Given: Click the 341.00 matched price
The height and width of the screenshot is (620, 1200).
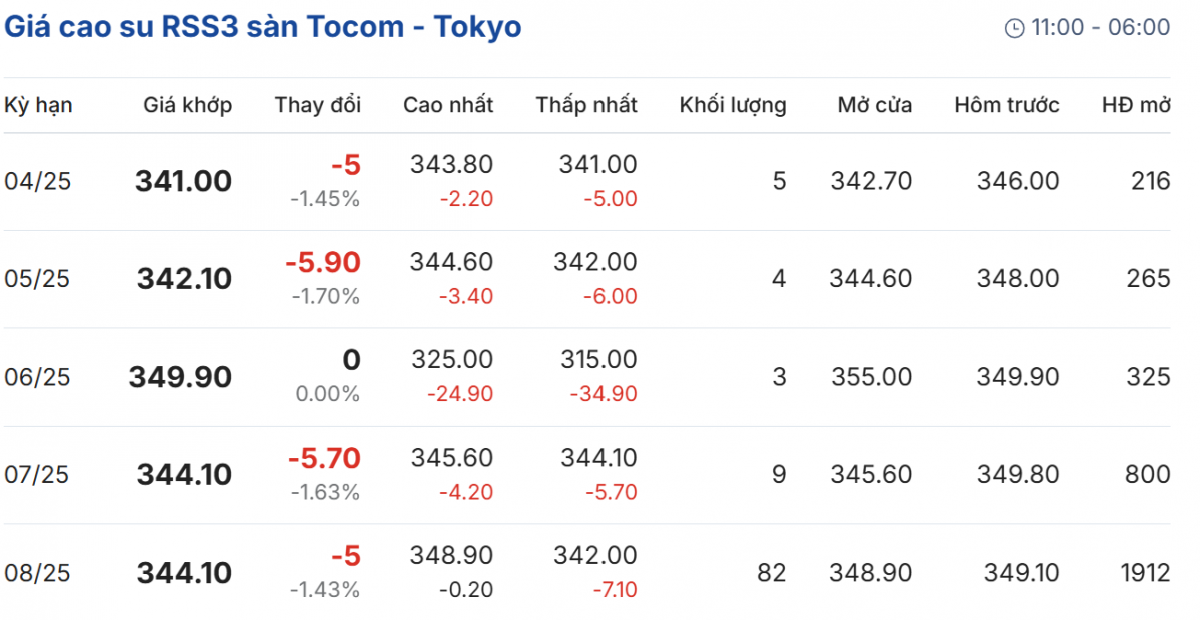Looking at the screenshot, I should [x=183, y=181].
